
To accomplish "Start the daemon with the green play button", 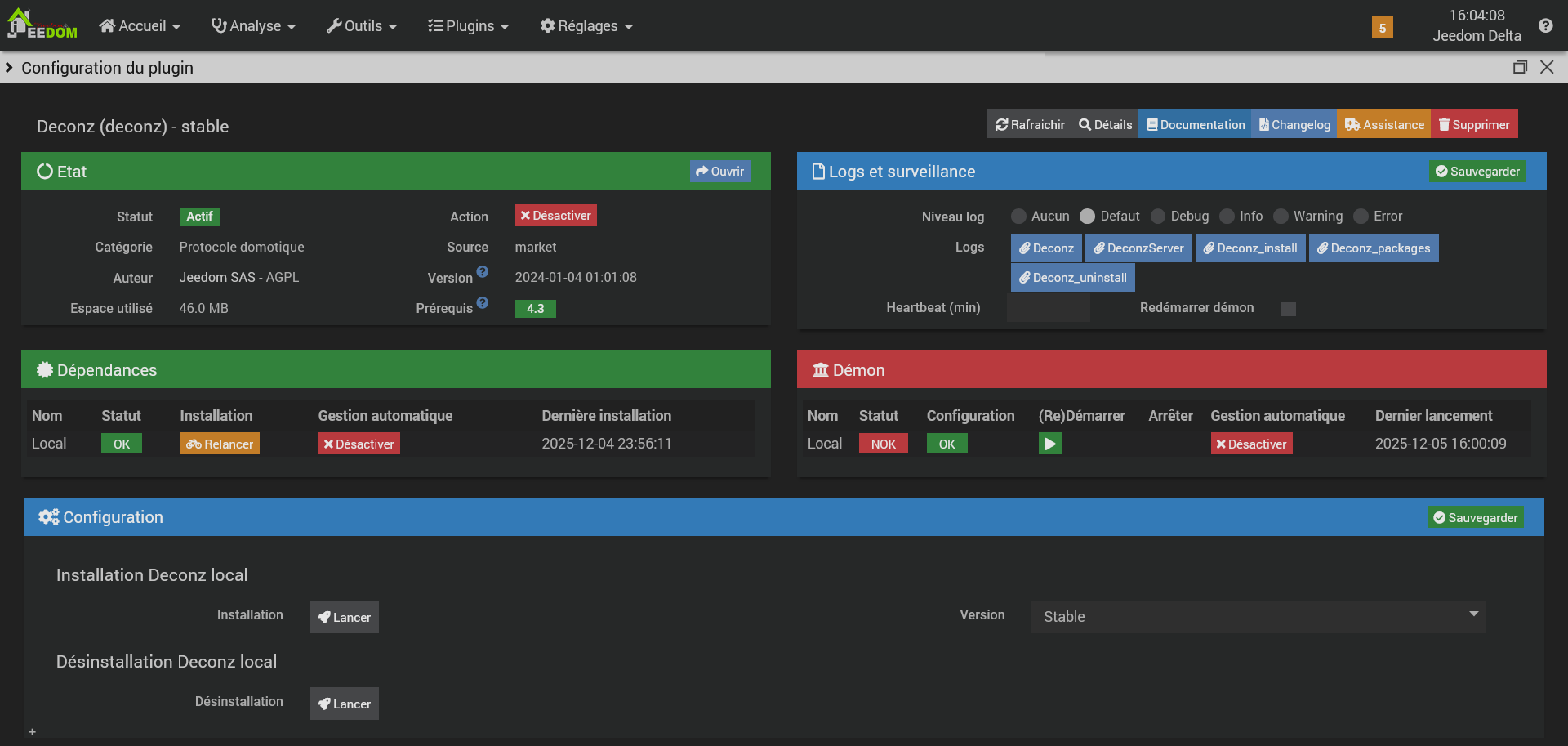I will [x=1049, y=444].
